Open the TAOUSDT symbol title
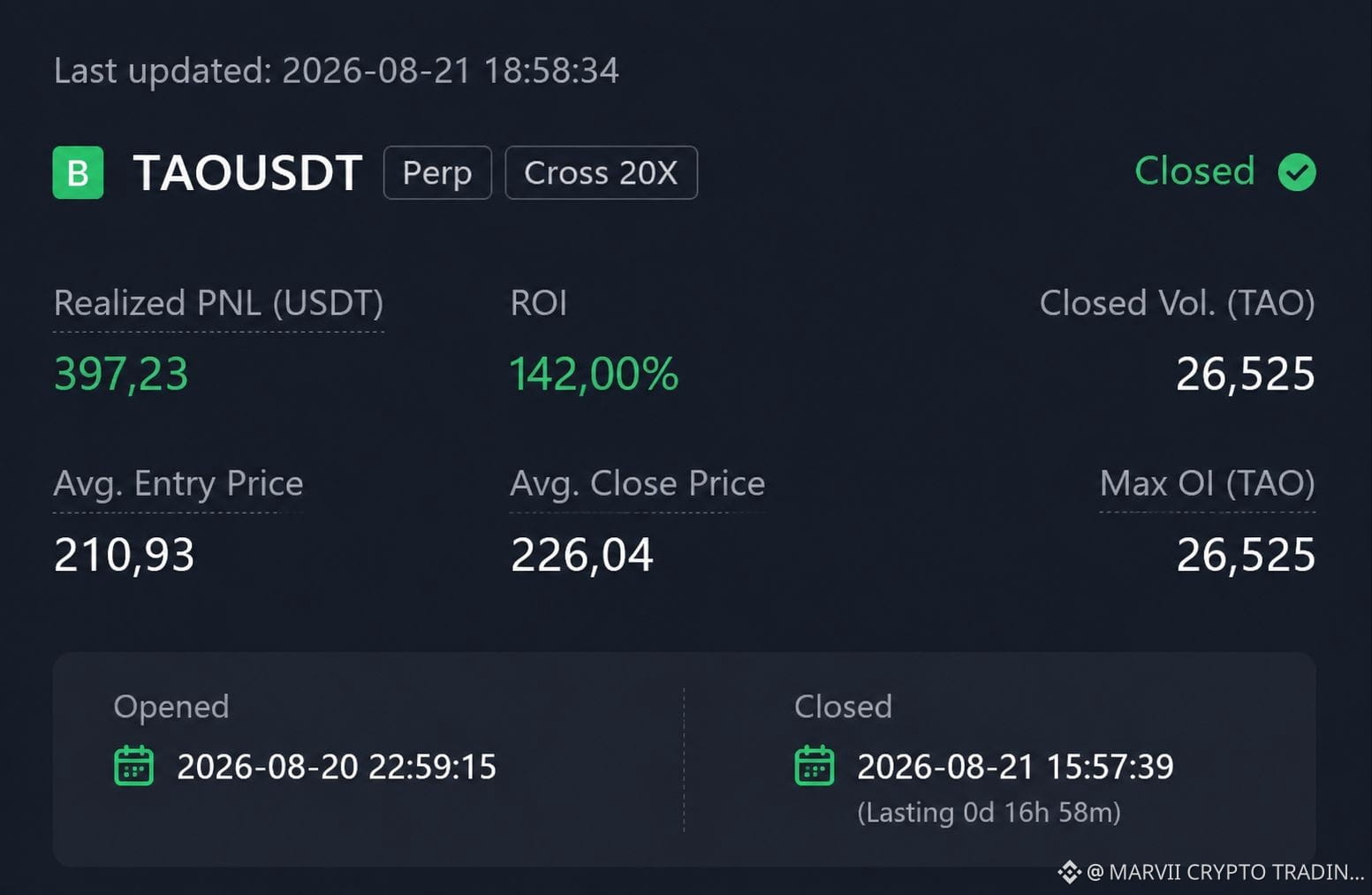The width and height of the screenshot is (1372, 895). tap(247, 172)
